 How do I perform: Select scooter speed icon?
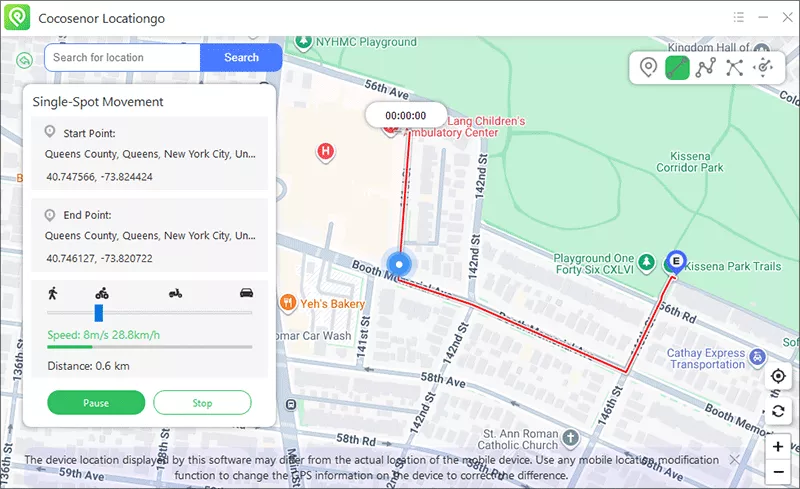click(x=176, y=294)
